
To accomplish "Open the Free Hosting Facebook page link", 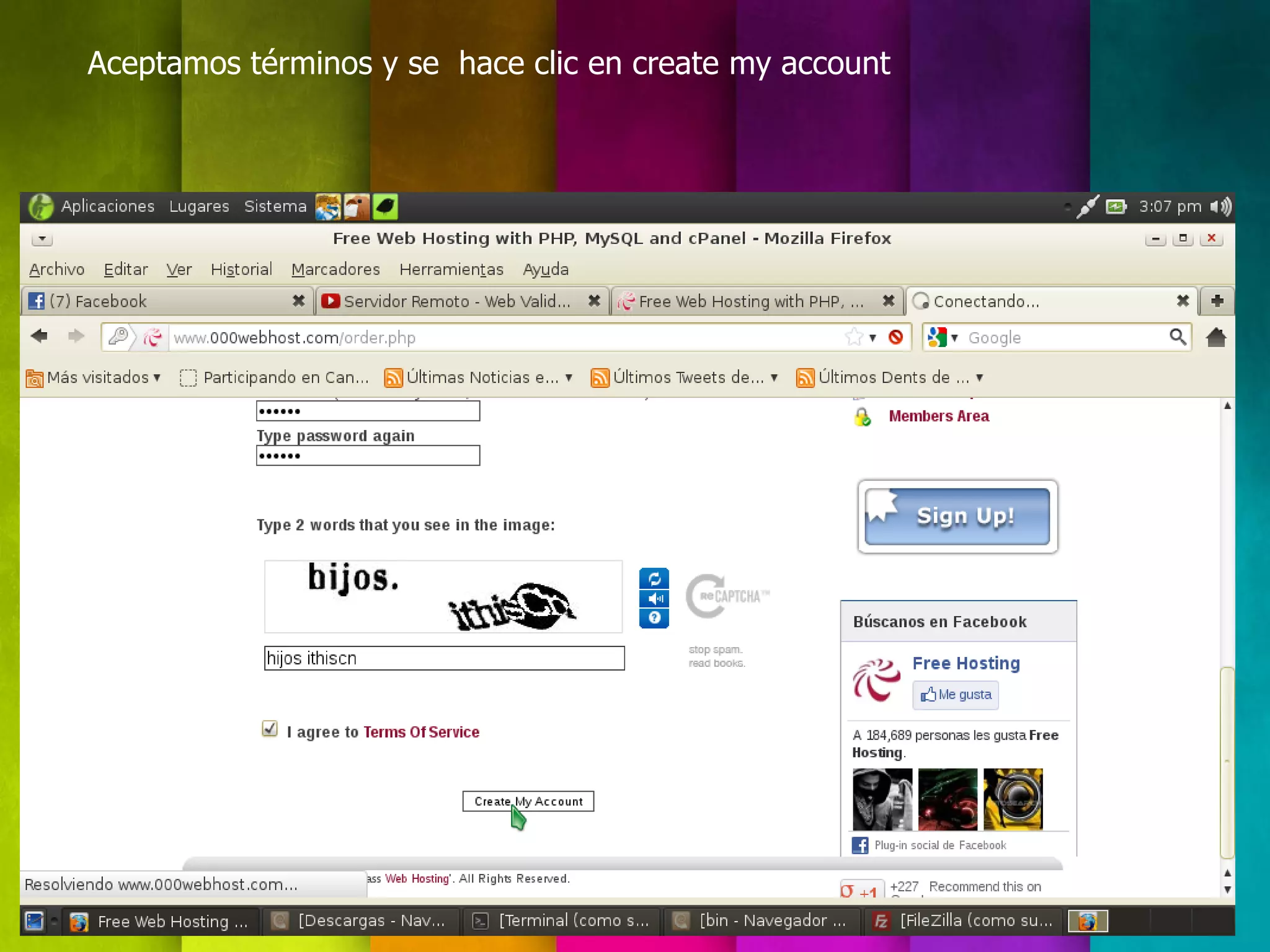I will (966, 663).
